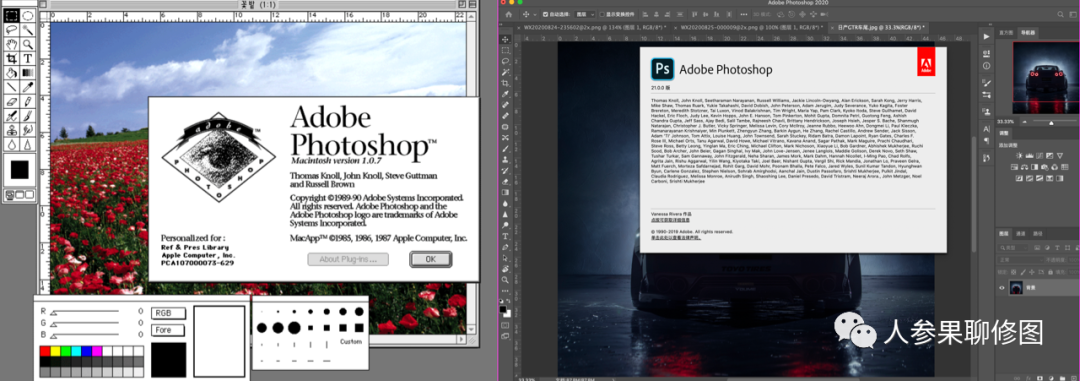The image size is (1080, 381).
Task: Select the type T tool in Photoshop 1.0
Action: click(28, 59)
